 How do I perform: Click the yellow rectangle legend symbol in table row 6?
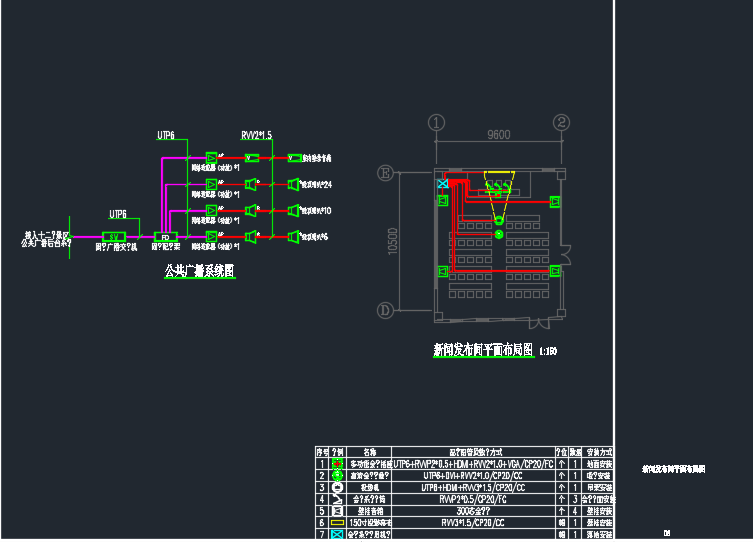pos(338,522)
